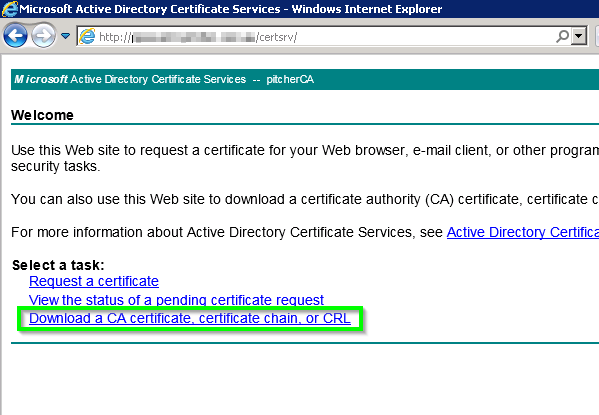Expand the address bar autocomplete dropdown
Viewport: 599px width, 415px height.
pyautogui.click(x=579, y=37)
